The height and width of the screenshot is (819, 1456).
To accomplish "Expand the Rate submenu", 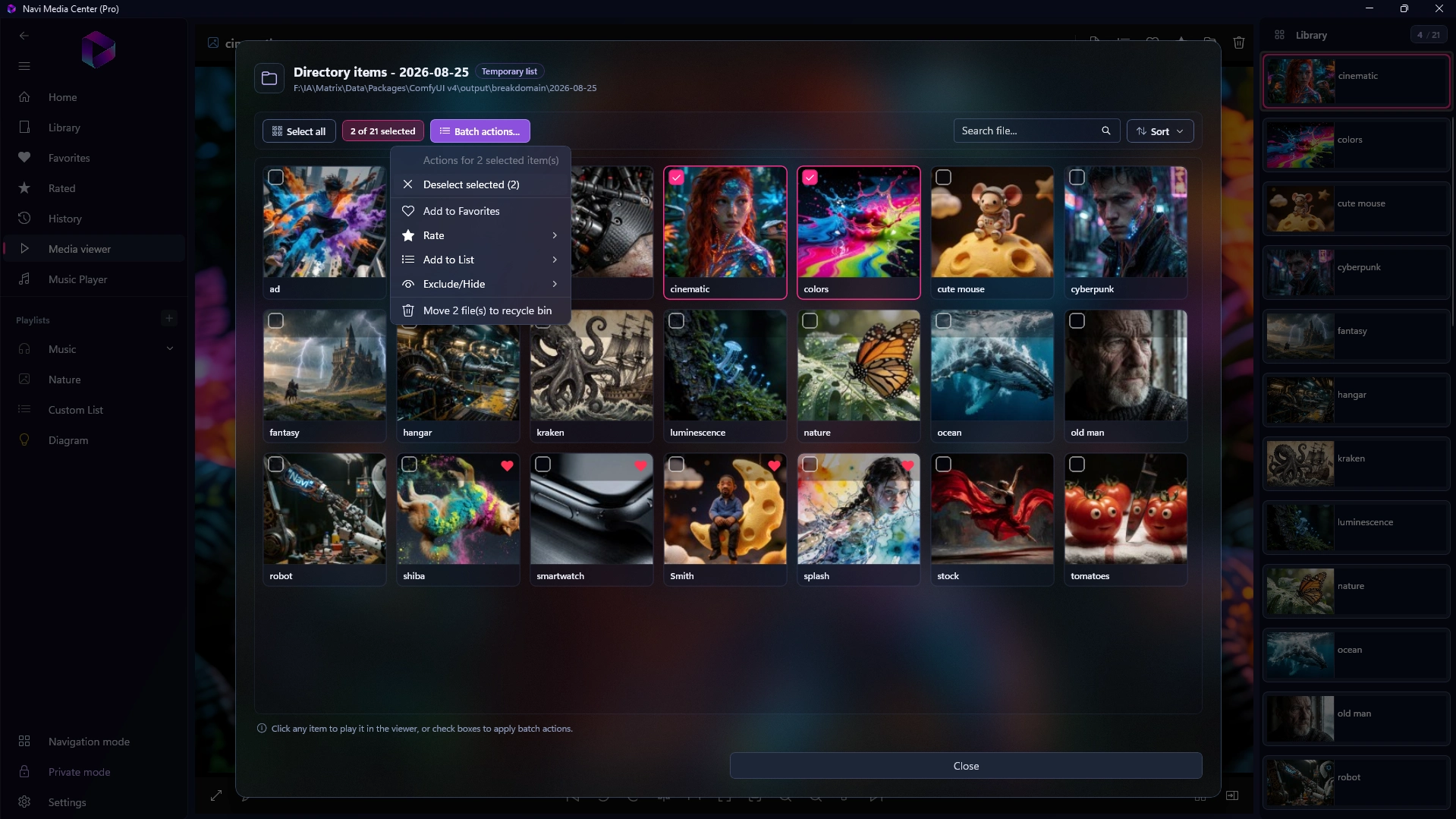I will coord(481,235).
